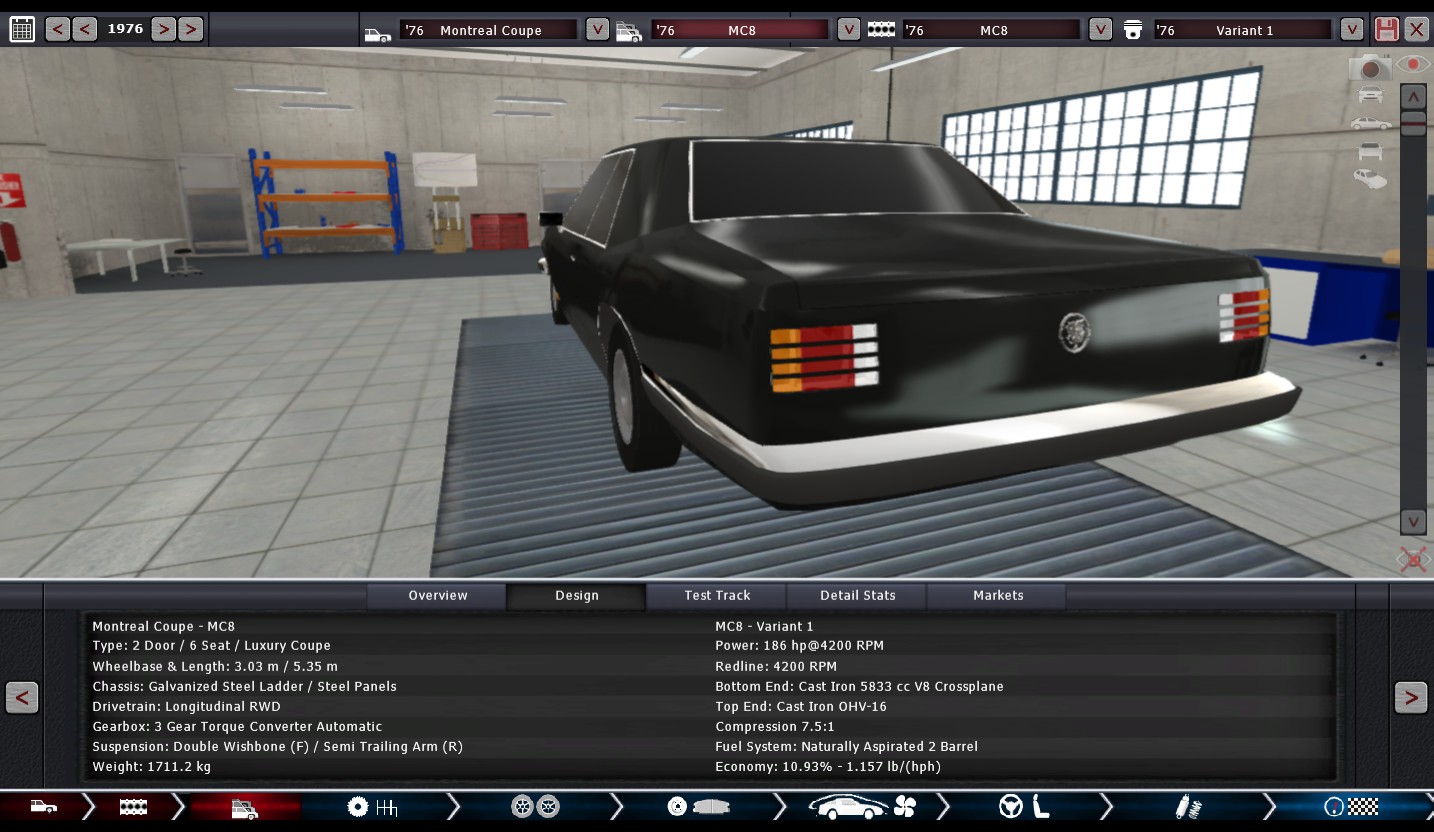The width and height of the screenshot is (1434, 832).
Task: Switch to the Design tab
Action: 577,596
